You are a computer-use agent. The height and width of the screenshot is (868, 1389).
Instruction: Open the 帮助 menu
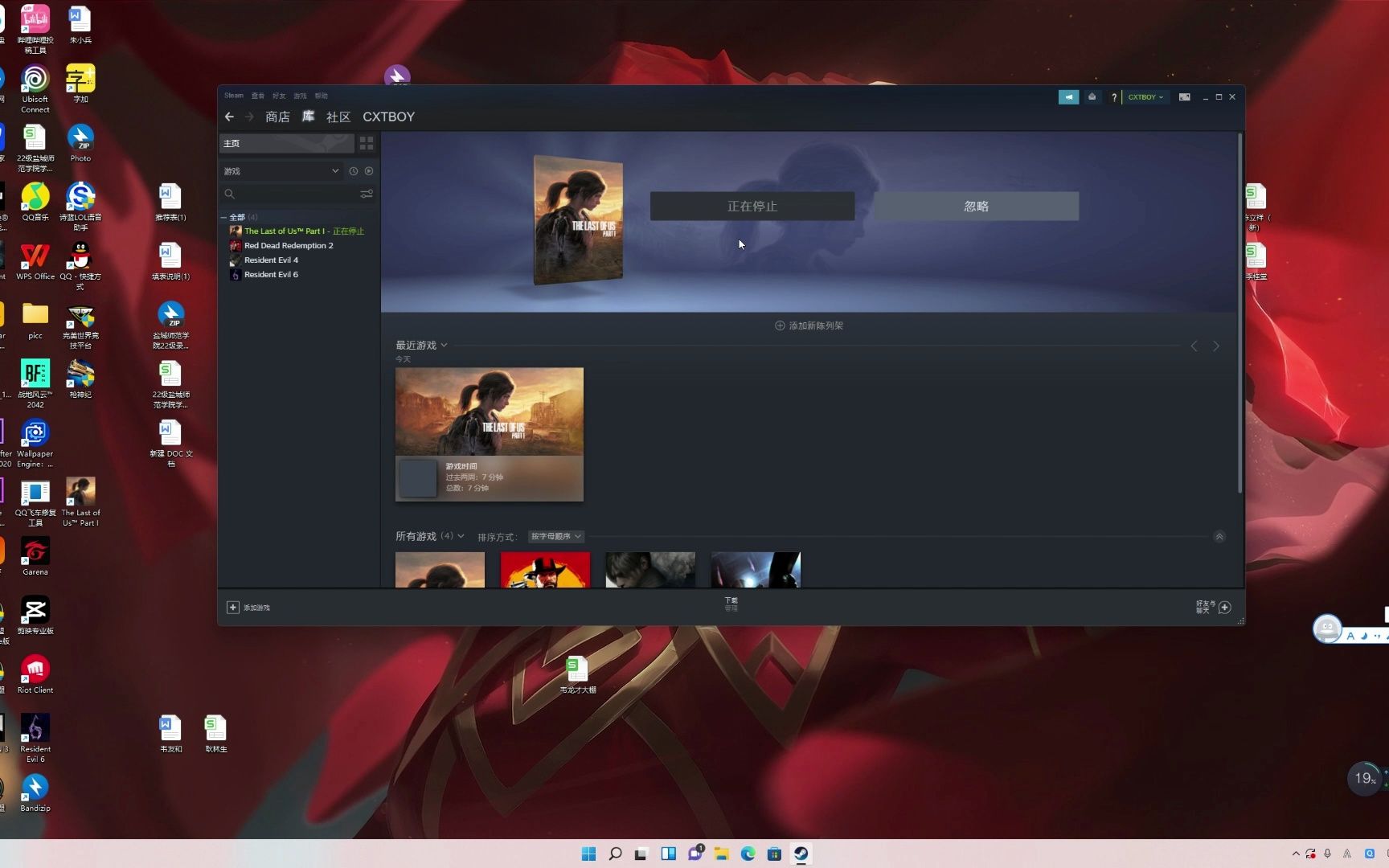coord(321,96)
